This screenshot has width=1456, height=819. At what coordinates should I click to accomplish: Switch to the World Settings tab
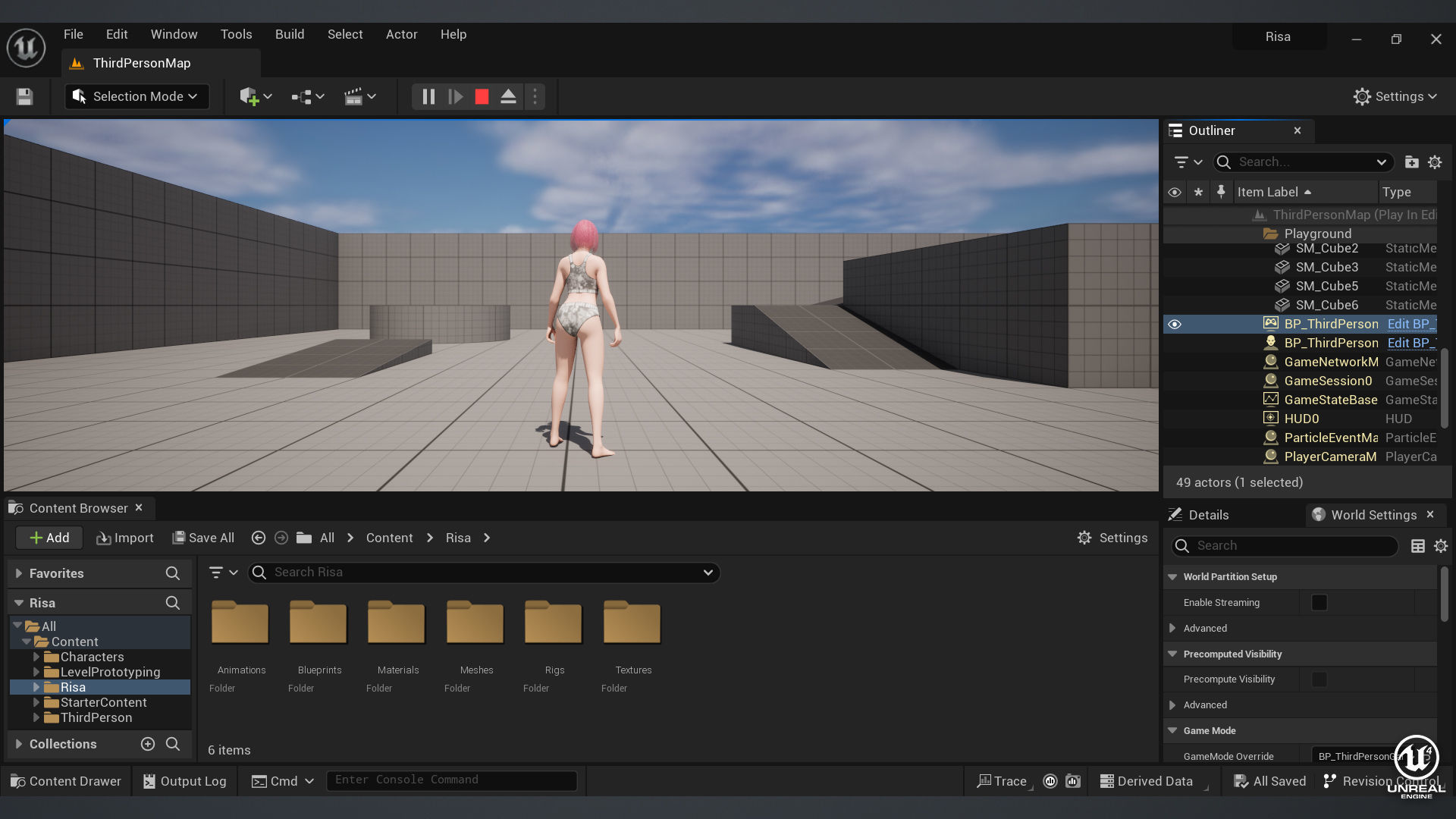(1373, 515)
